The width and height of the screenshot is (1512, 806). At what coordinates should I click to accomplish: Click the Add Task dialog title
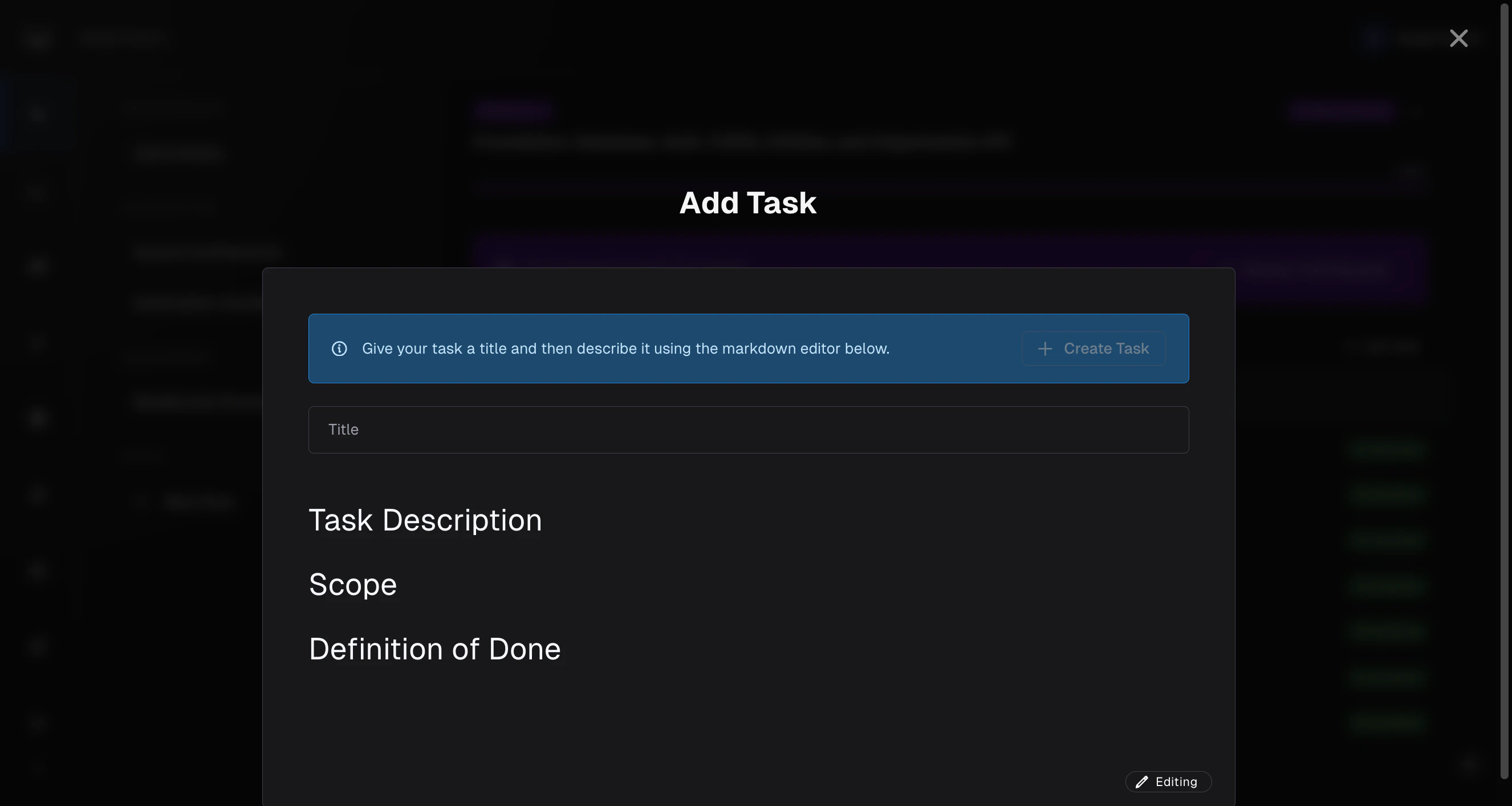pyautogui.click(x=748, y=203)
